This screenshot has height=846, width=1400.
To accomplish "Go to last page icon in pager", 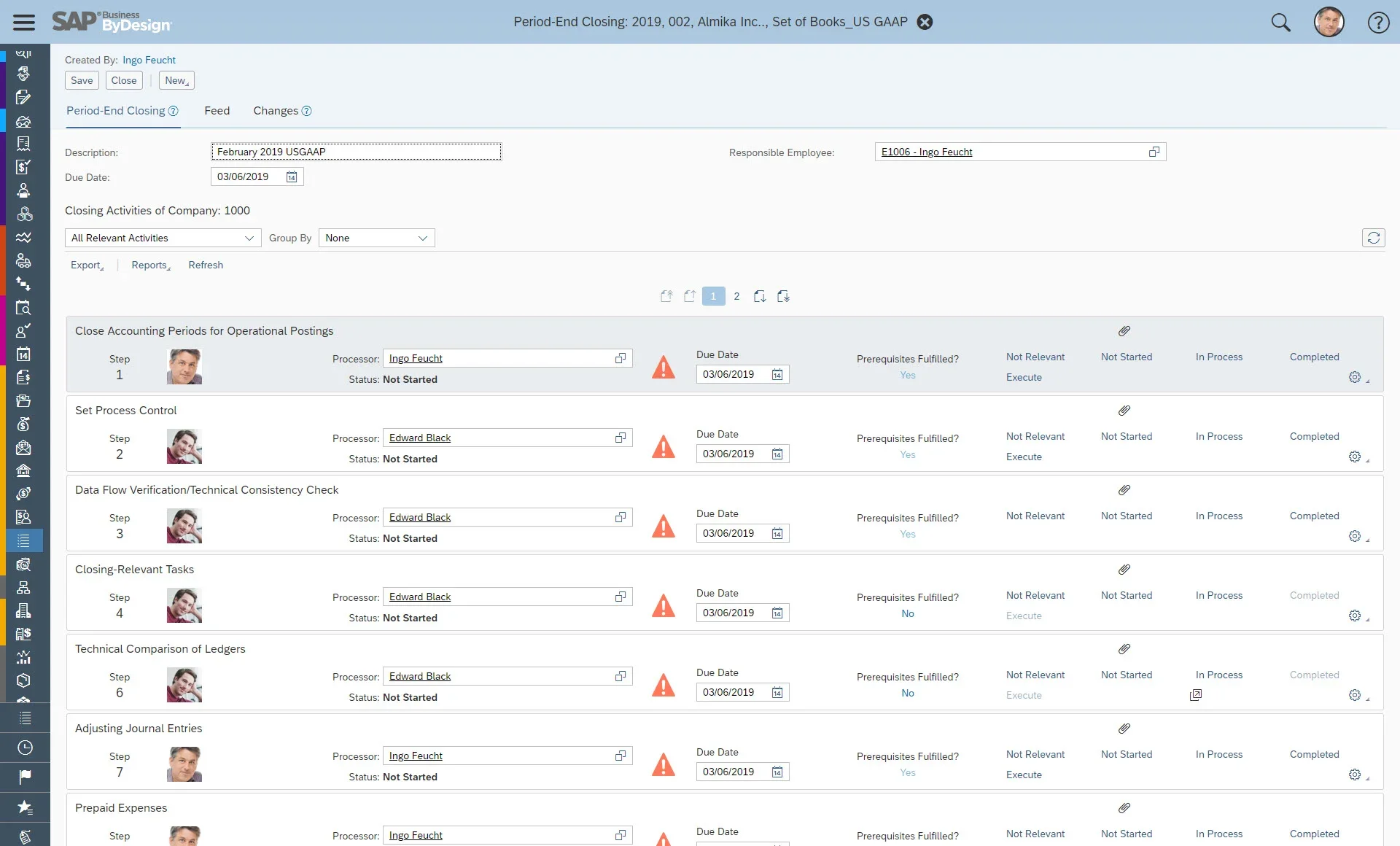I will [x=783, y=296].
